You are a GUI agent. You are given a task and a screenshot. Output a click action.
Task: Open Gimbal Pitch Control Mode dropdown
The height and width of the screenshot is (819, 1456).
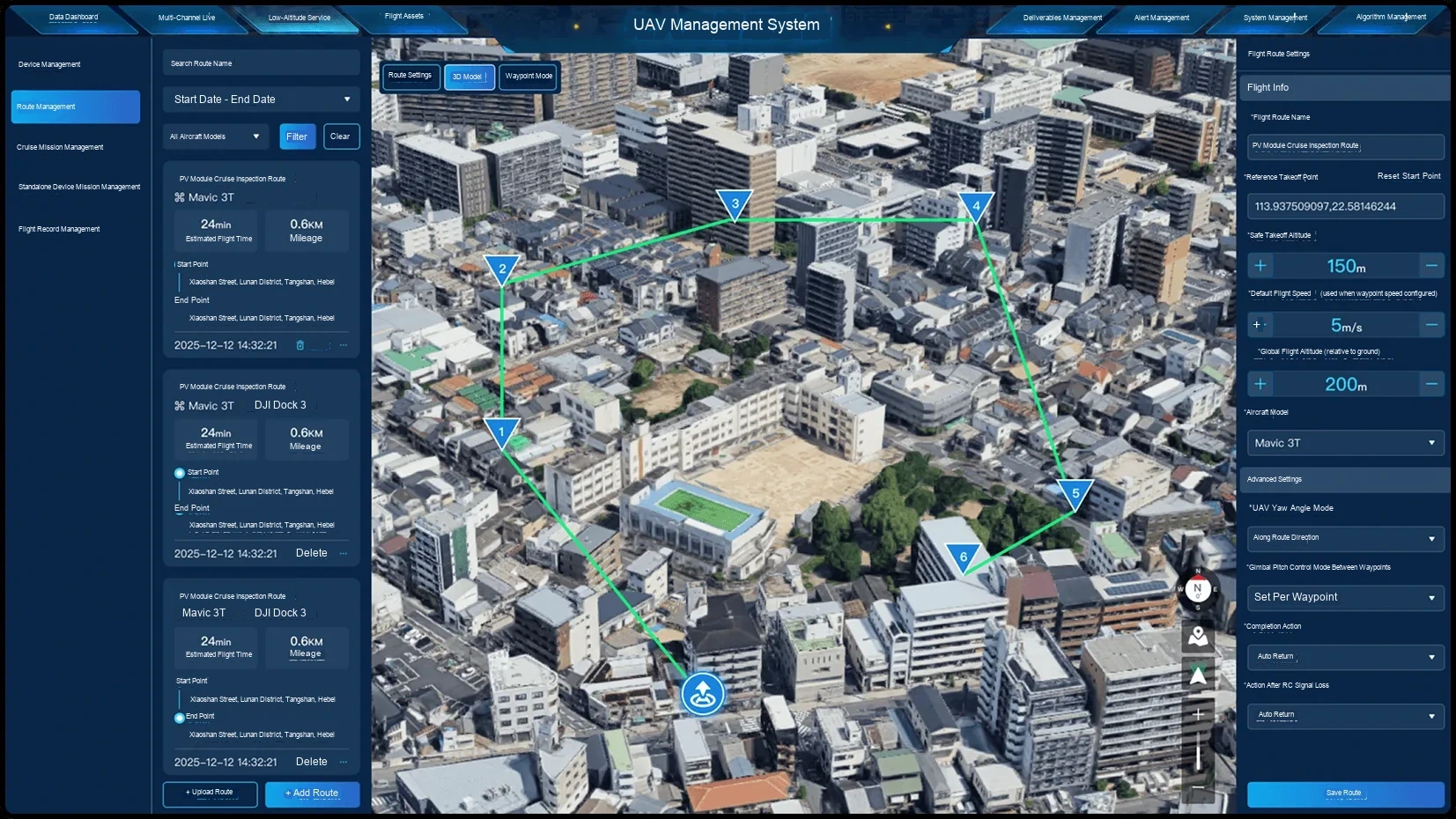point(1345,597)
